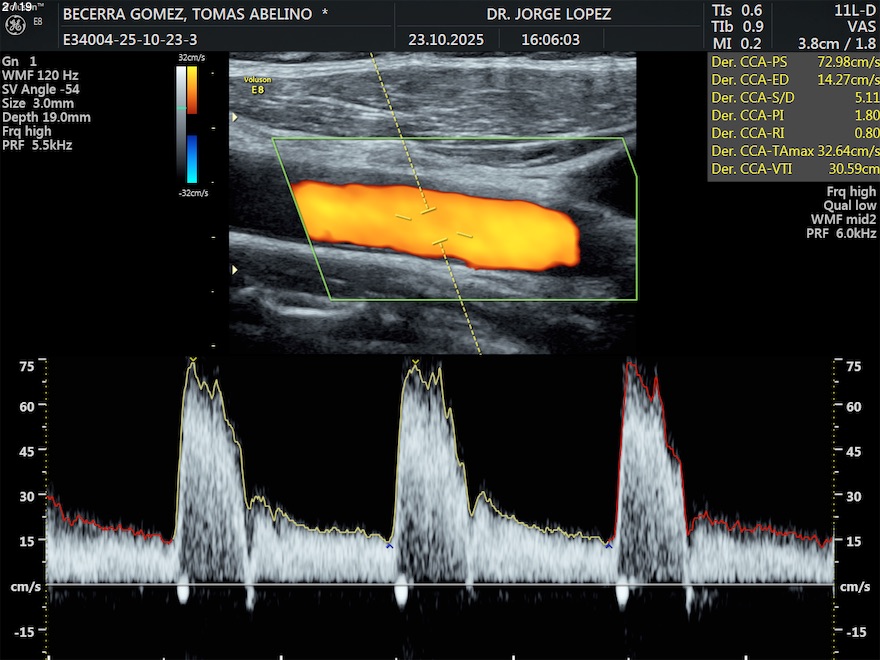Click the red-orange color velocity scale bar
This screenshot has height=660, width=880.
[x=191, y=91]
